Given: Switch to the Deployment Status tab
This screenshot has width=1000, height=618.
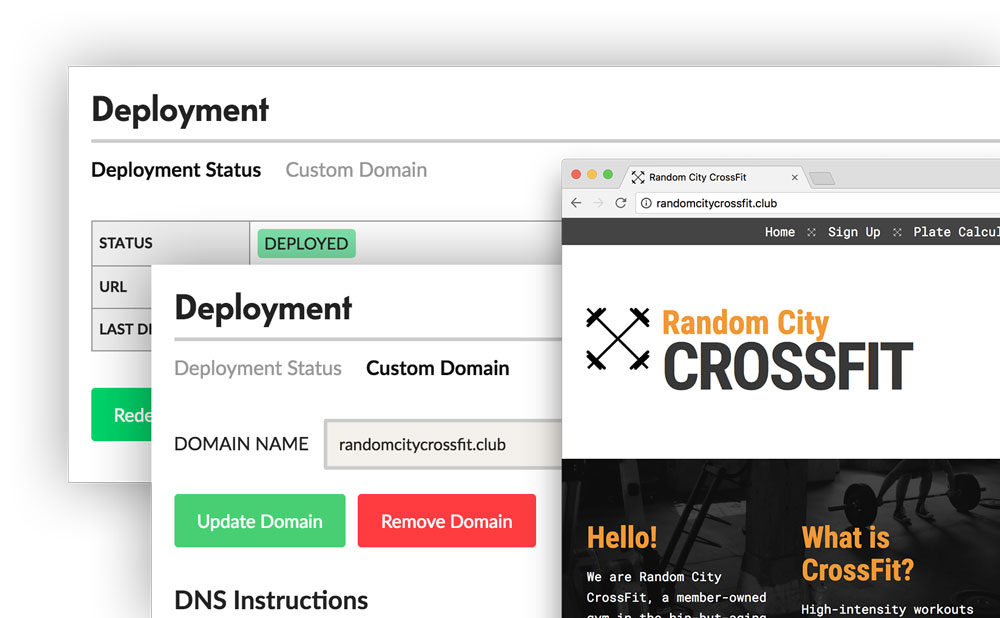Looking at the screenshot, I should point(258,368).
